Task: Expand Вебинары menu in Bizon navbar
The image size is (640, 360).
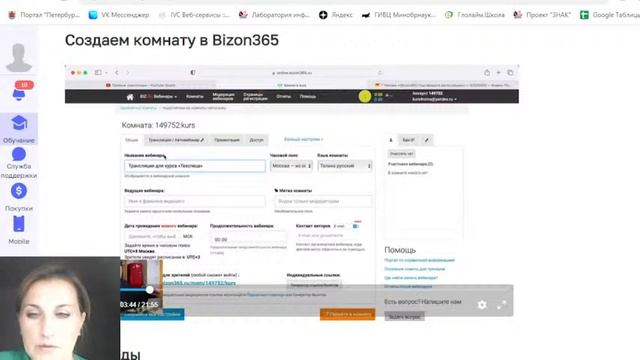Action: click(x=165, y=97)
